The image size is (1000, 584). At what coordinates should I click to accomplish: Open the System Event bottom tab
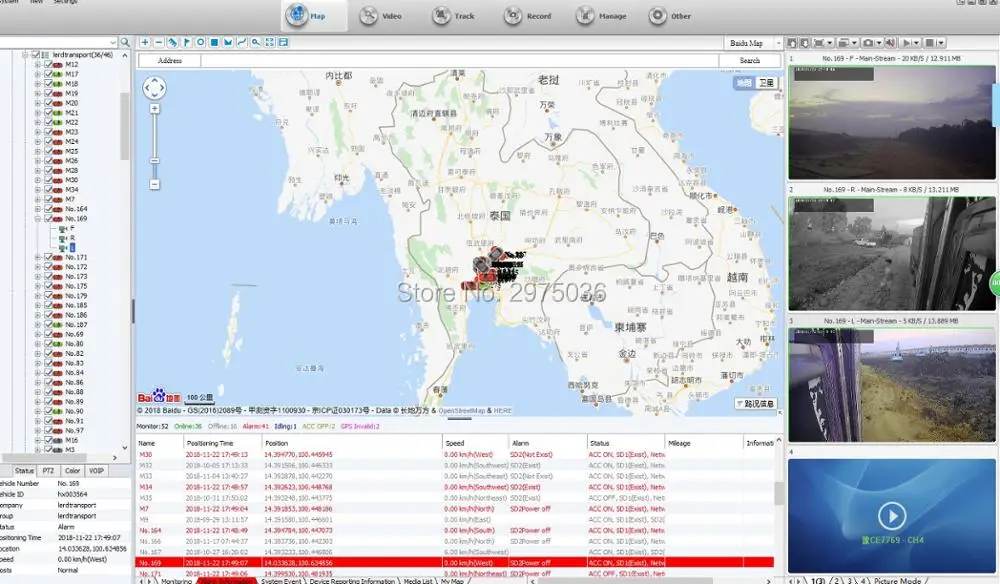tap(281, 581)
